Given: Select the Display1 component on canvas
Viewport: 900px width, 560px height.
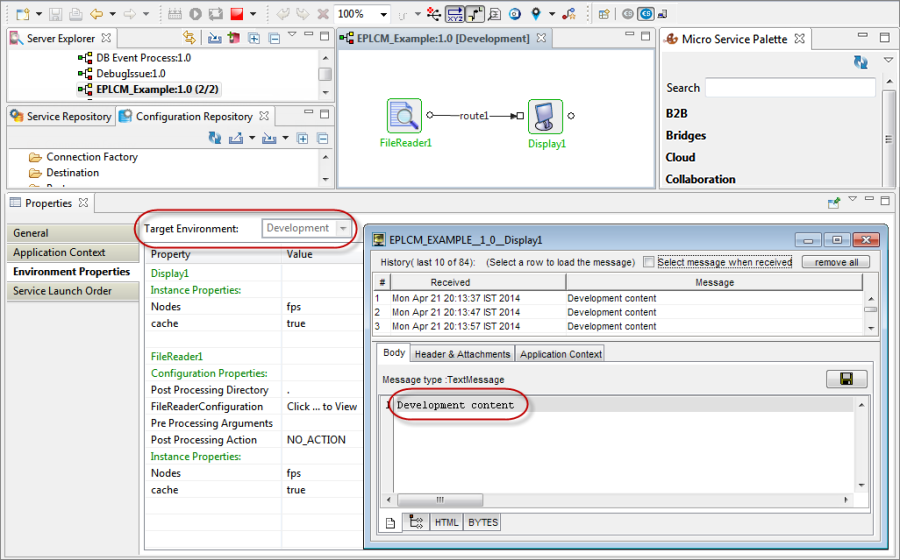Looking at the screenshot, I should (546, 117).
